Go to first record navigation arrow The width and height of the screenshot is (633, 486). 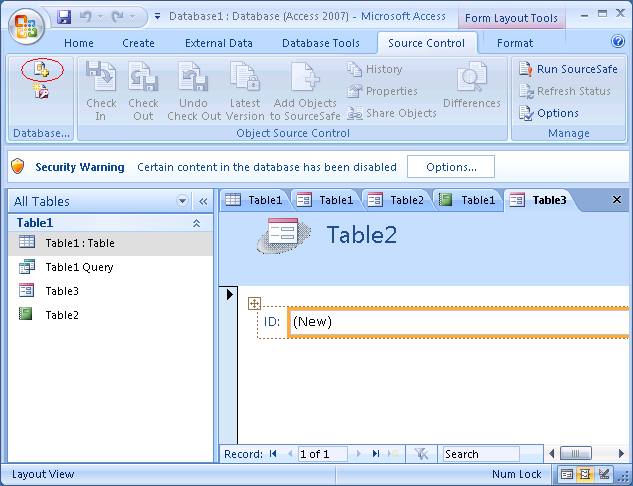coord(273,454)
